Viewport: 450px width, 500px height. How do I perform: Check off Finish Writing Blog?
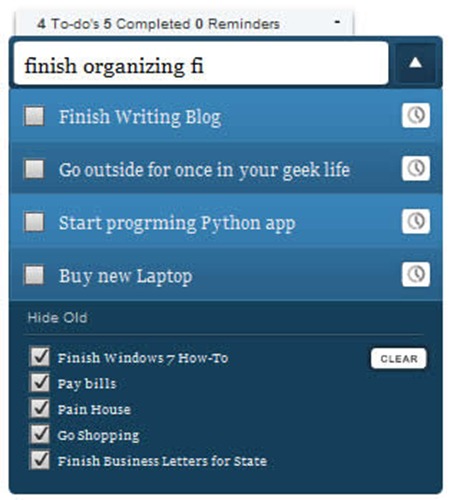34,116
